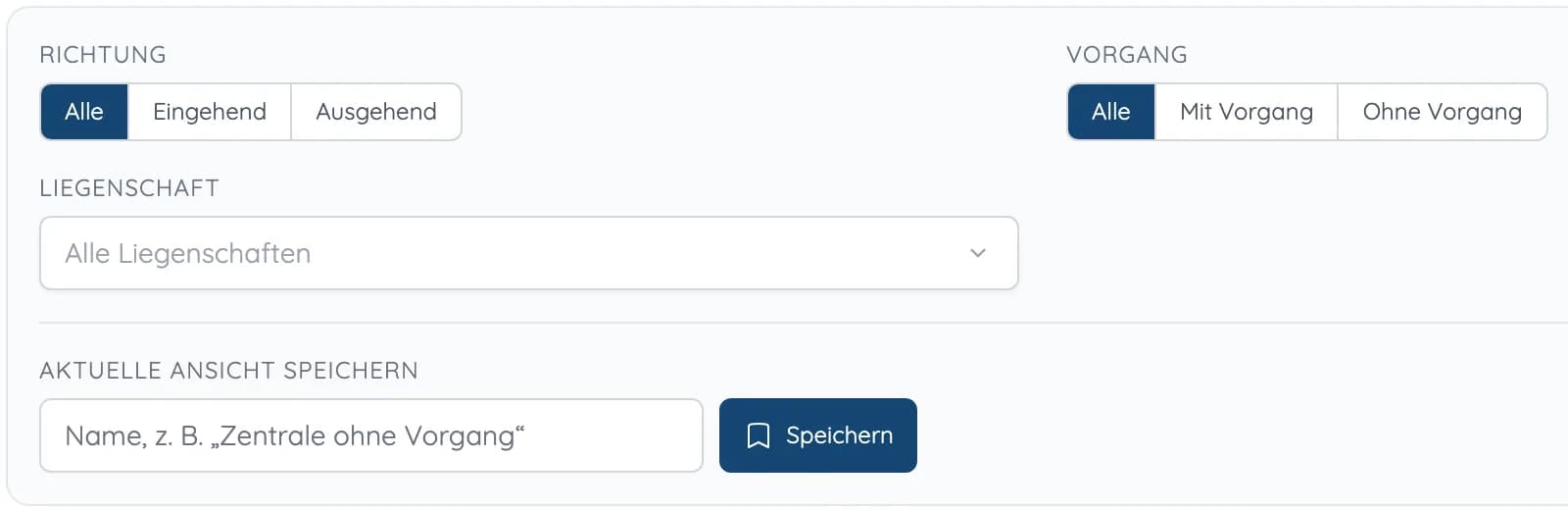
Task: Save the current view with Speichern
Action: (x=818, y=435)
